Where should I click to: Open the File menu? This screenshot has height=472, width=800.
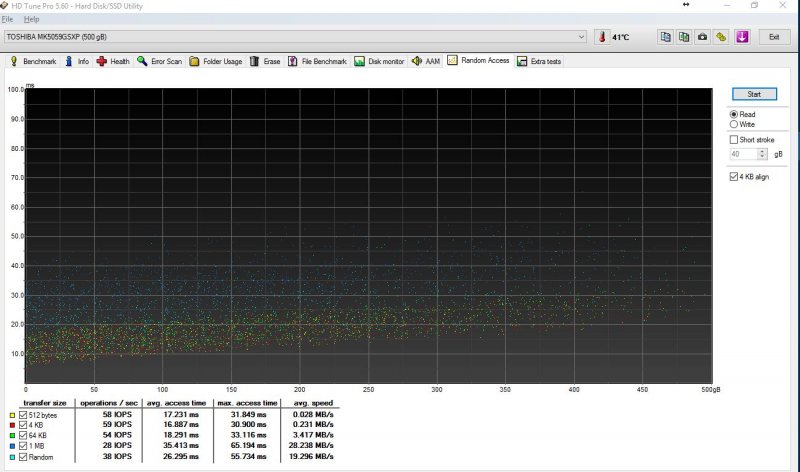(8, 19)
